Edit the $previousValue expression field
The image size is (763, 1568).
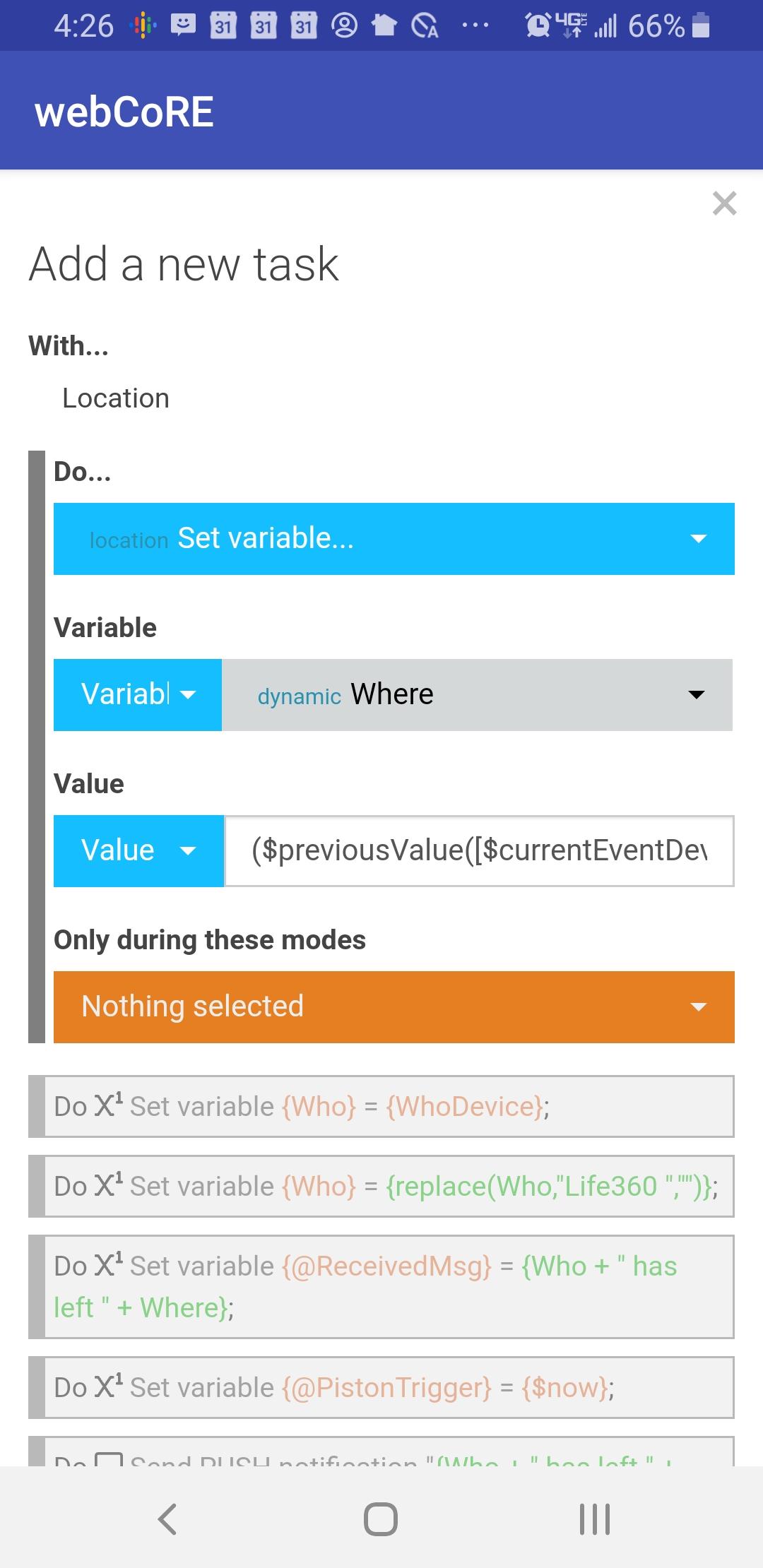click(x=479, y=851)
